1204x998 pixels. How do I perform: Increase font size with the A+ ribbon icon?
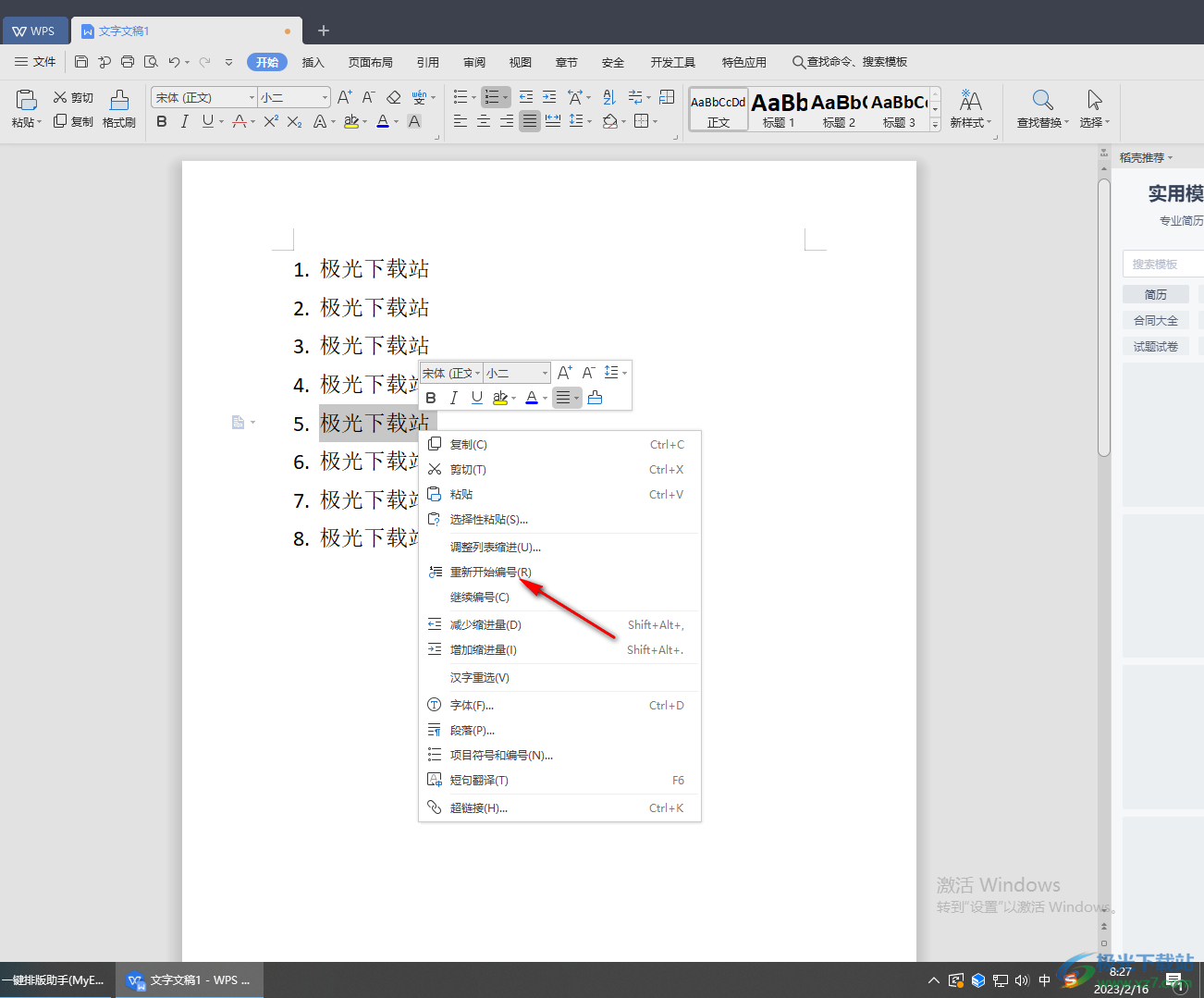345,97
